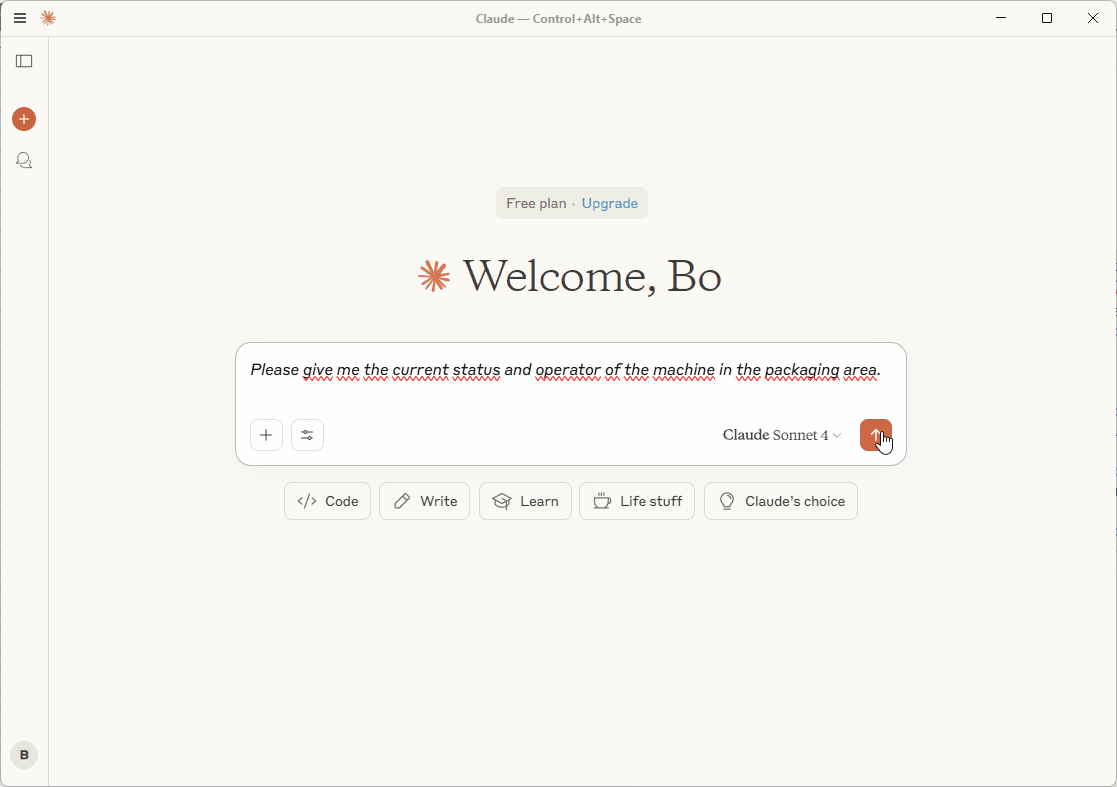Viewport: 1117px width, 787px height.
Task: Click the Upgrade link
Action: (609, 203)
